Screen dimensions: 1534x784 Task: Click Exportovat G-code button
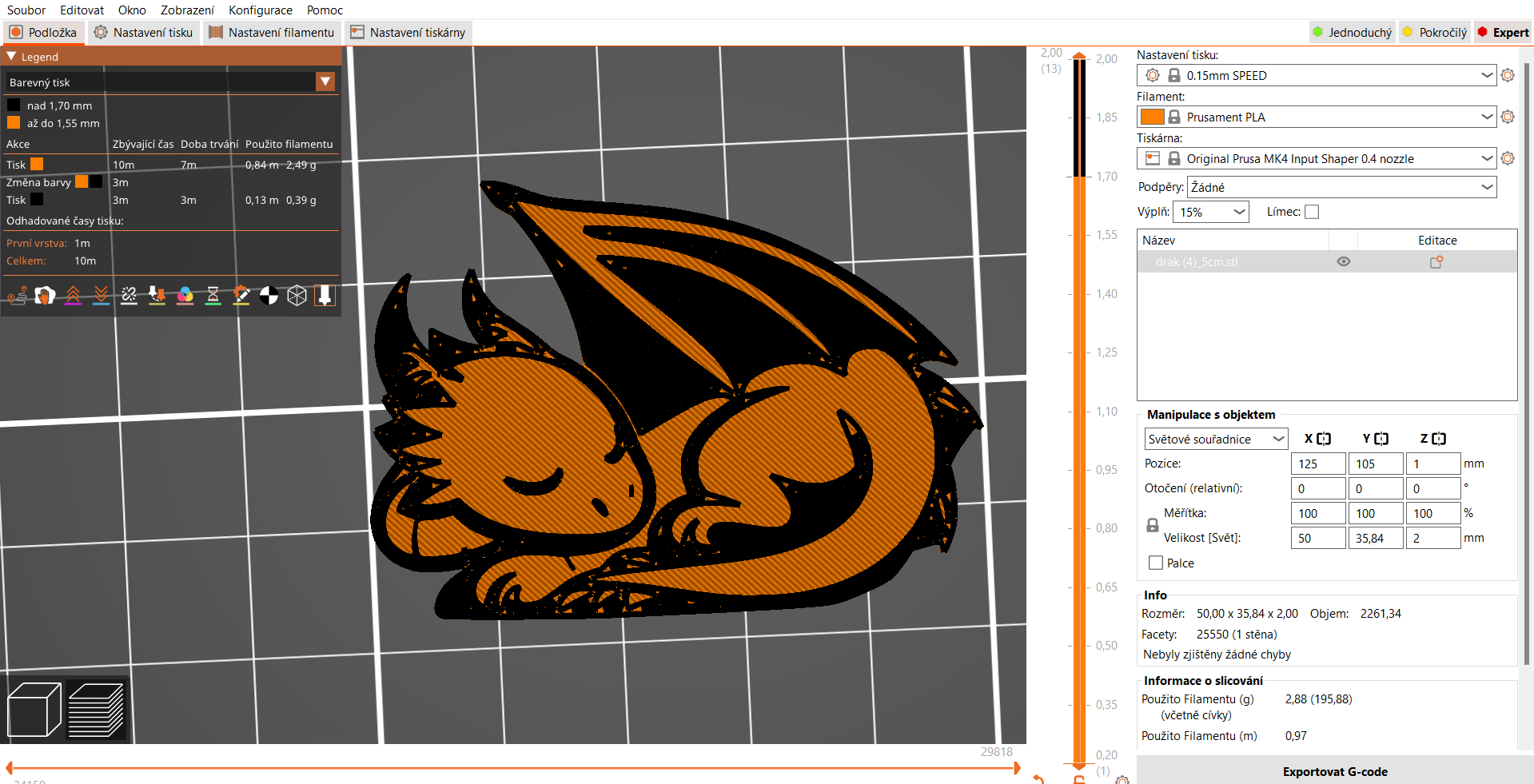[1335, 771]
